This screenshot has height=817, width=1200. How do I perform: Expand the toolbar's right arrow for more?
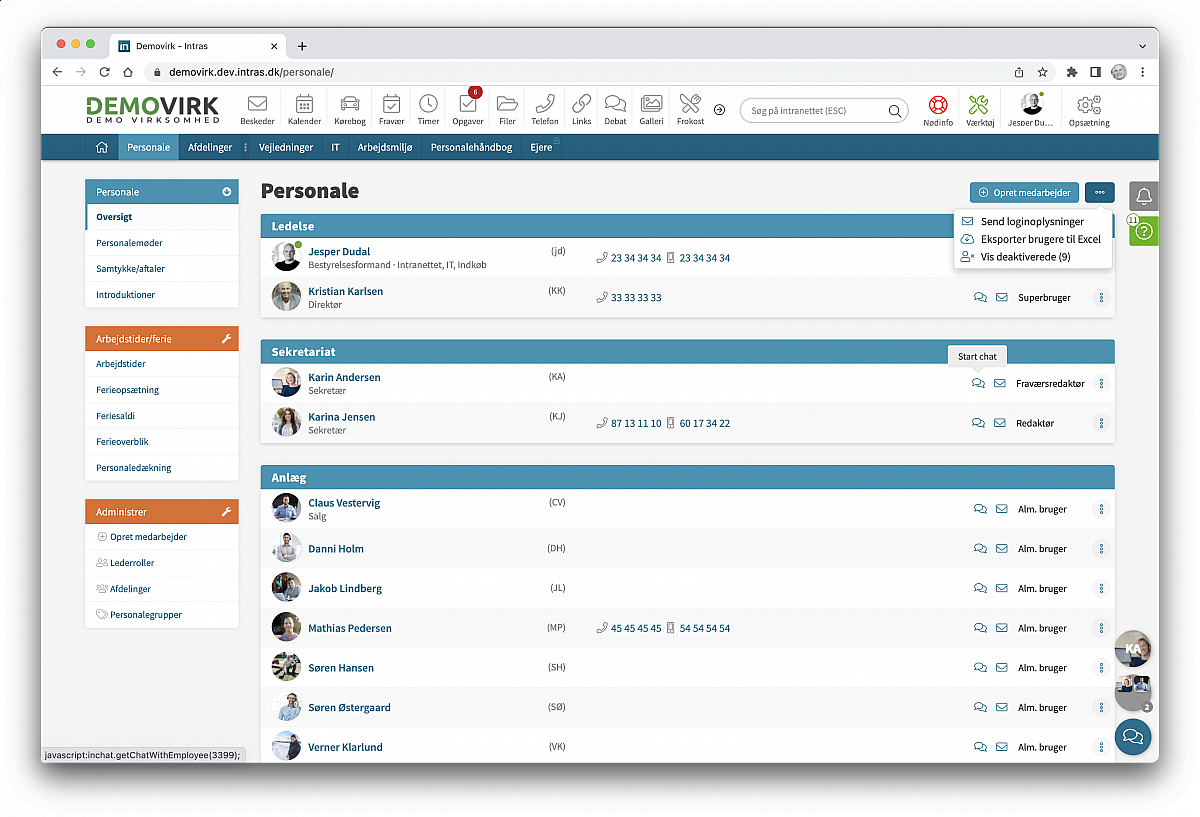pos(719,109)
